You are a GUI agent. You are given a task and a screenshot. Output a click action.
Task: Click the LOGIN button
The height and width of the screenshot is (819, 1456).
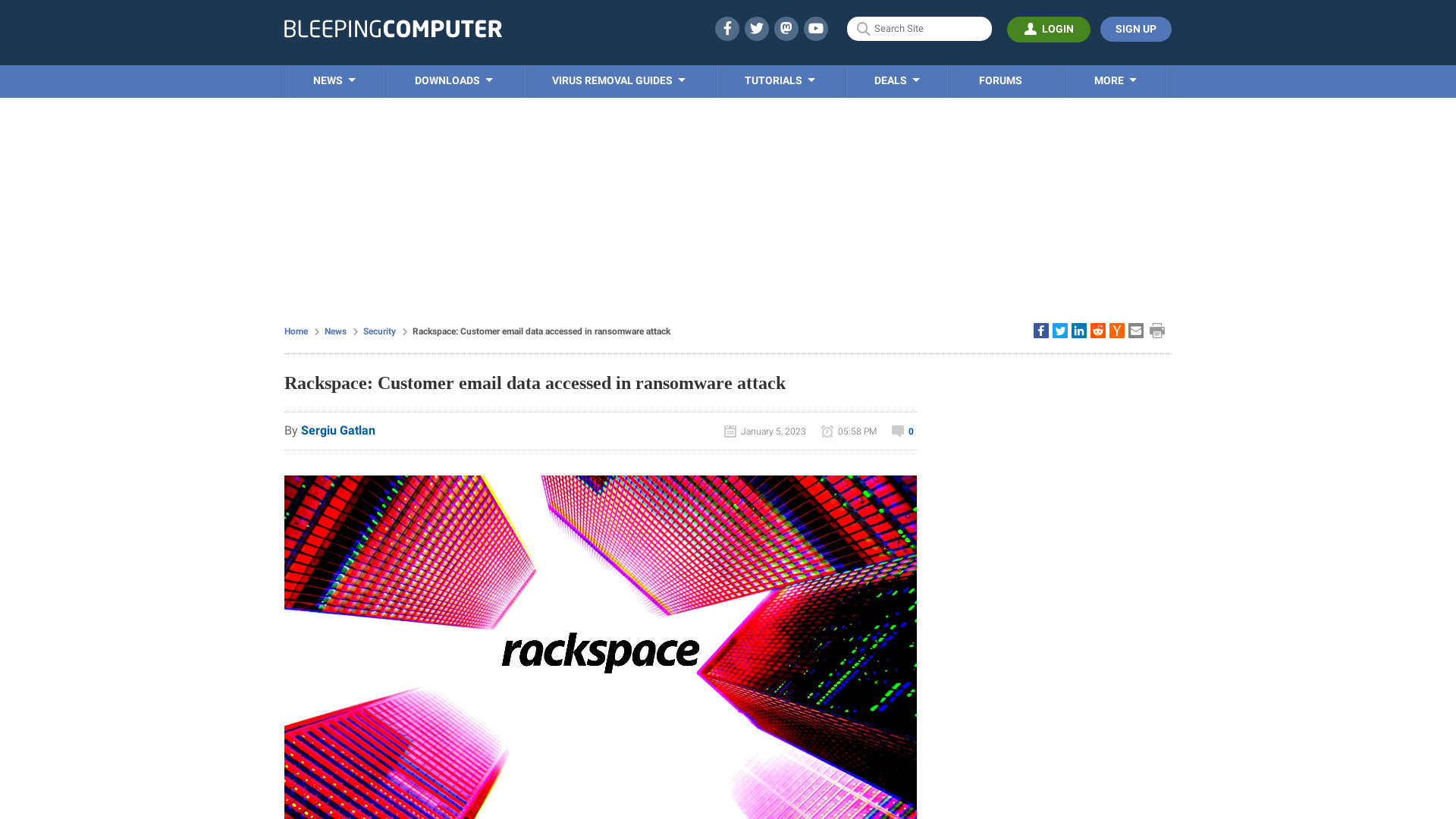pos(1049,29)
